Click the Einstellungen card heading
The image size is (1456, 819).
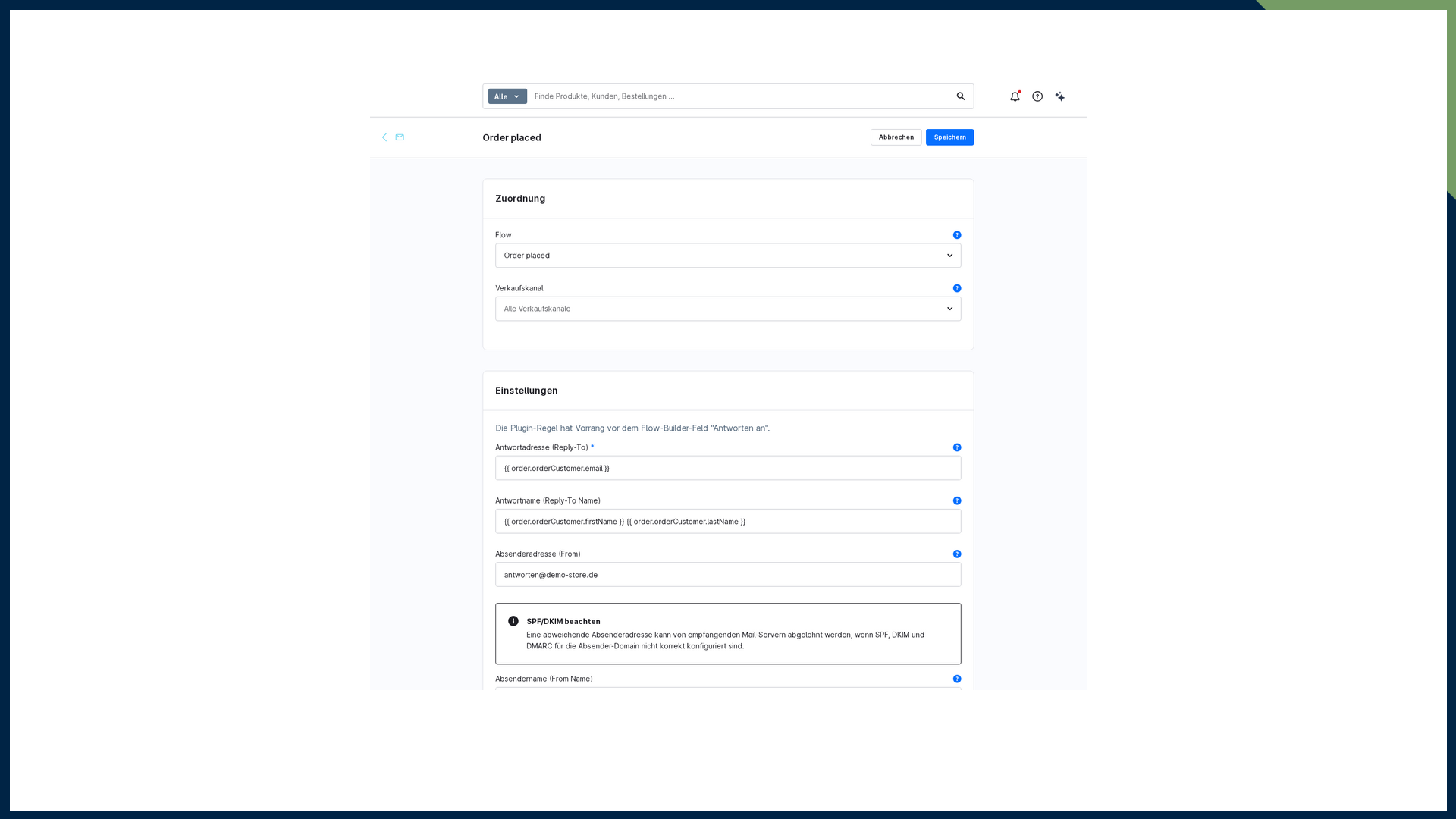click(x=526, y=391)
